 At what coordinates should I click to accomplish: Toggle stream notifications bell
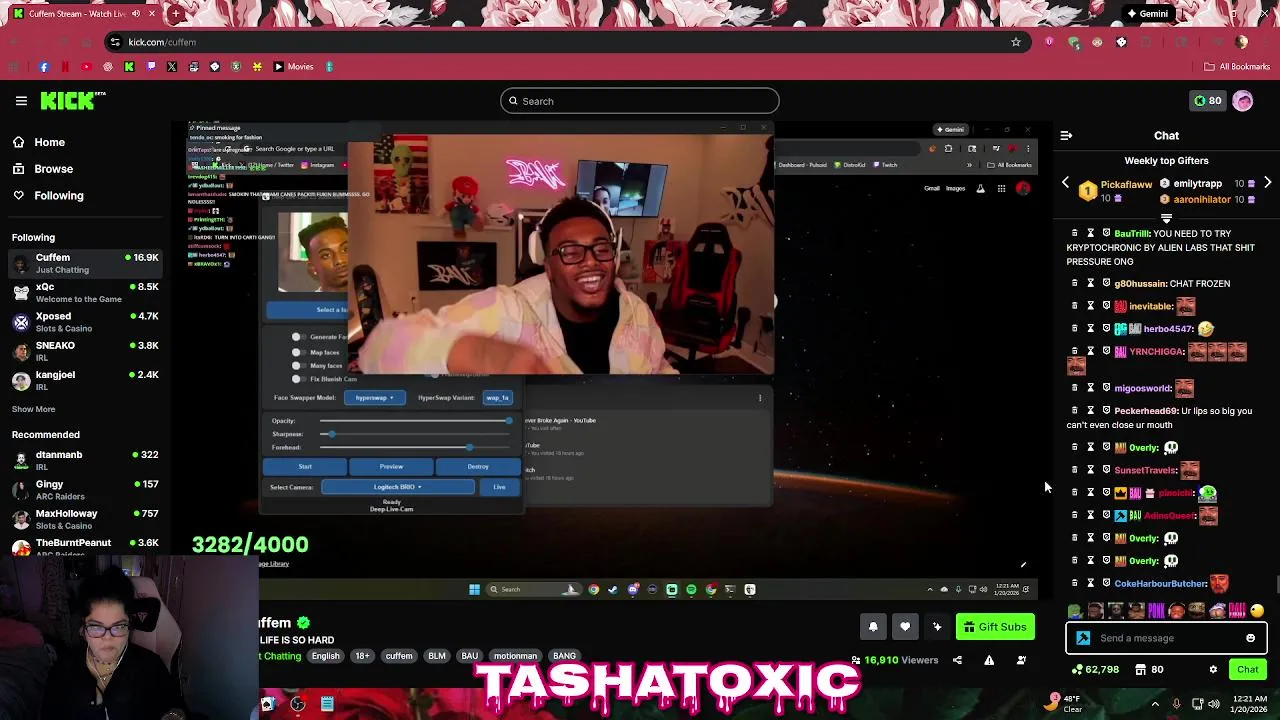(872, 627)
